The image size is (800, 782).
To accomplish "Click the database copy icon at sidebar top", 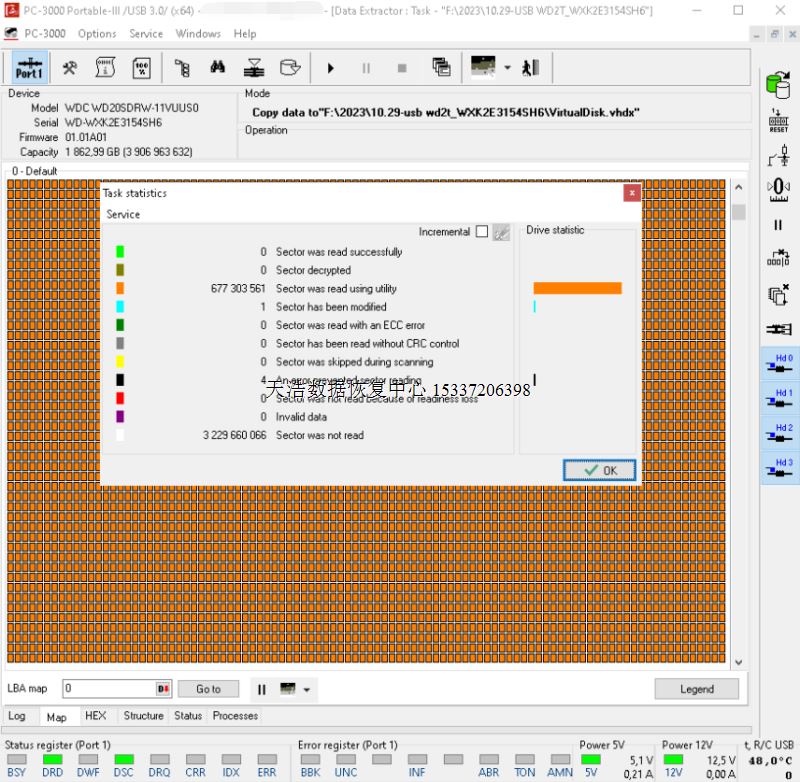I will tap(778, 83).
